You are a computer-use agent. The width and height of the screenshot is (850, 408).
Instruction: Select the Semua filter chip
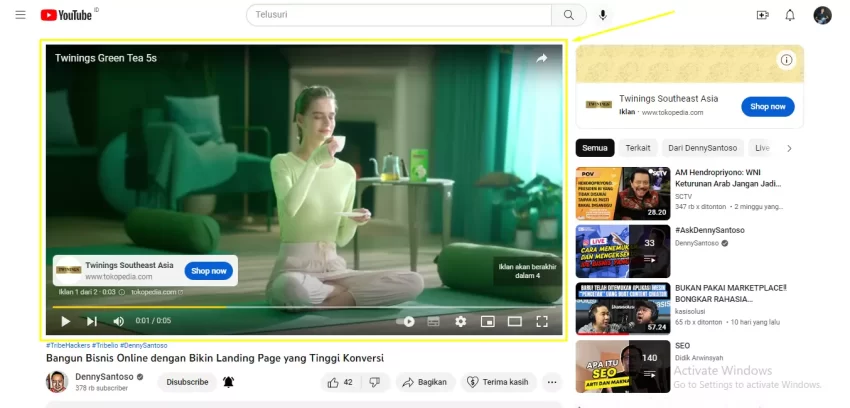(595, 148)
